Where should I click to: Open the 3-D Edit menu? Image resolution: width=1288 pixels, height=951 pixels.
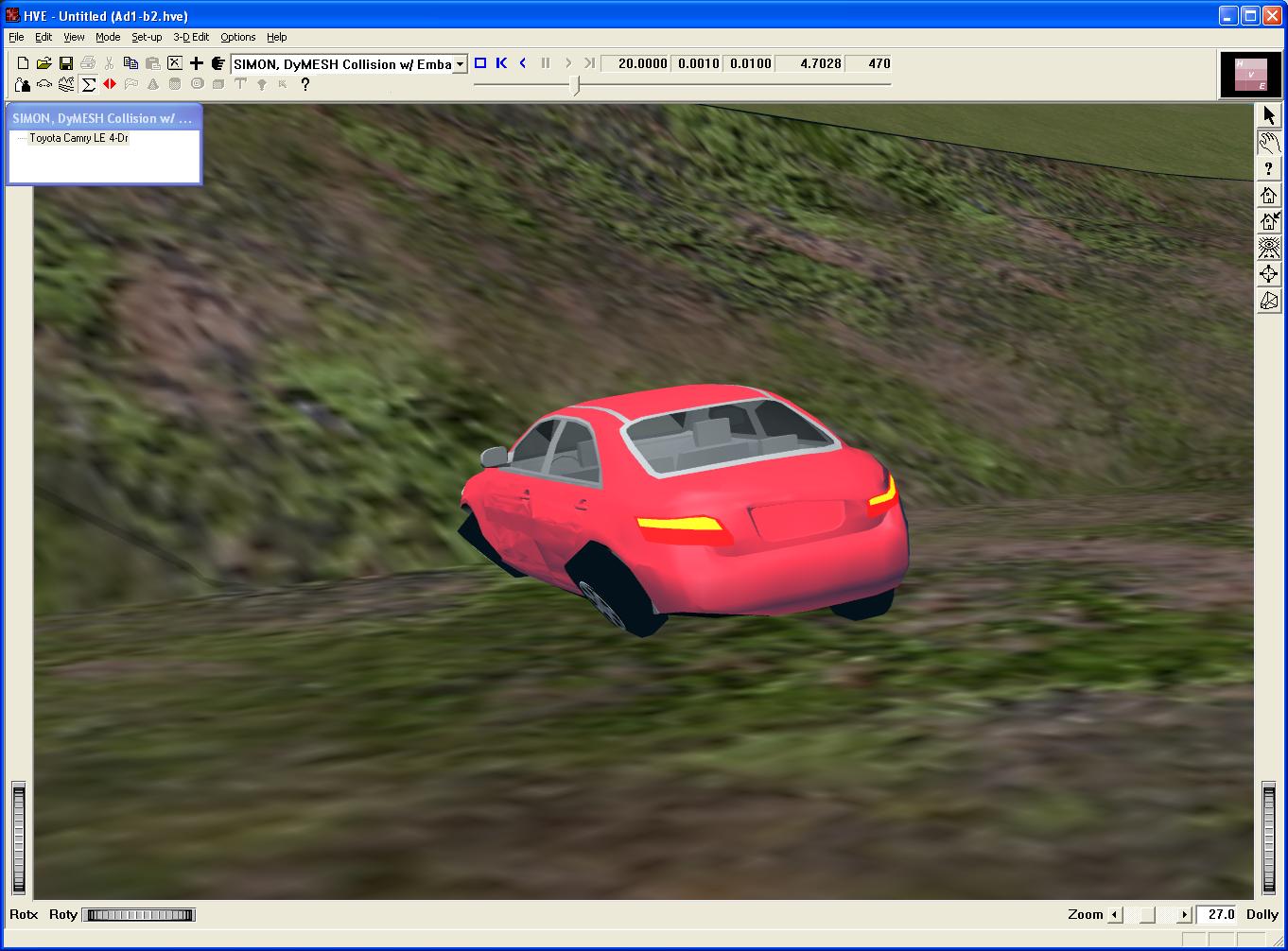pos(191,37)
